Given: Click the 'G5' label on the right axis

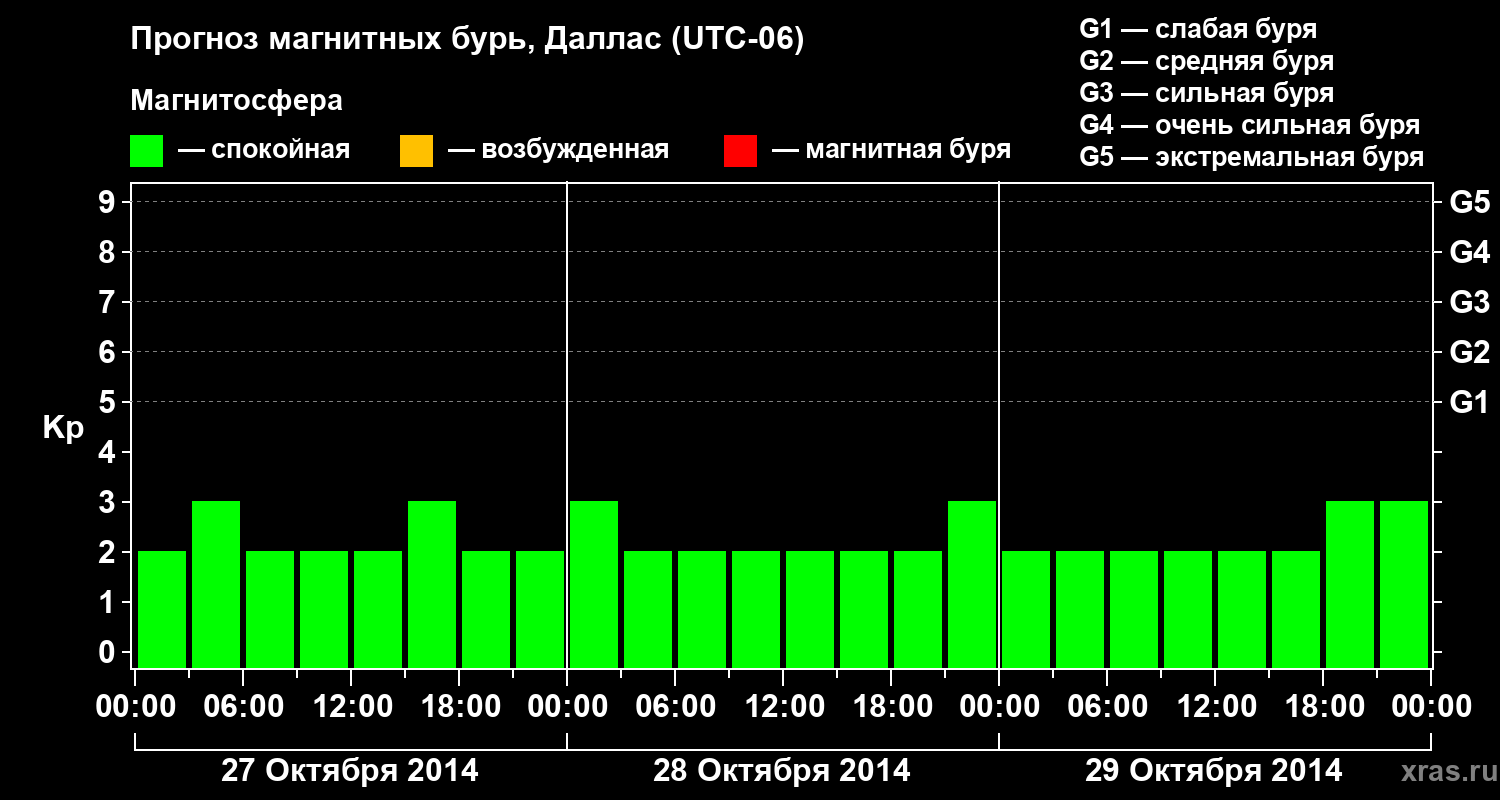Looking at the screenshot, I should tap(1470, 202).
